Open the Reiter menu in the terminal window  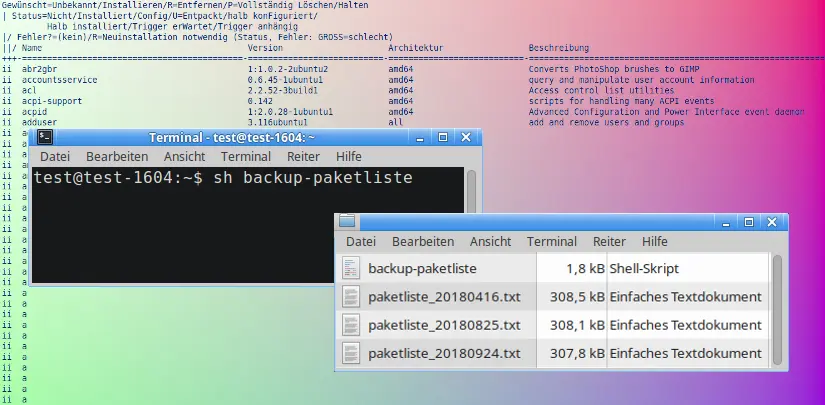[303, 157]
